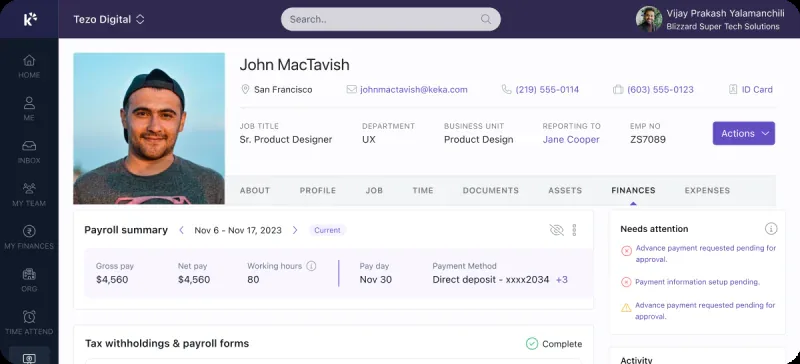This screenshot has width=800, height=364.
Task: Open the Home sidebar item
Action: coord(29,66)
